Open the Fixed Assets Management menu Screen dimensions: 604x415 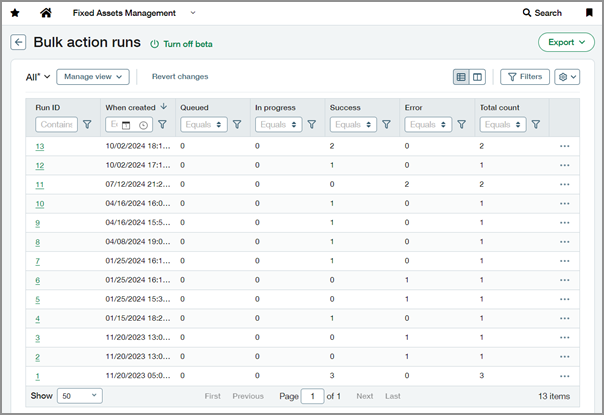click(134, 13)
